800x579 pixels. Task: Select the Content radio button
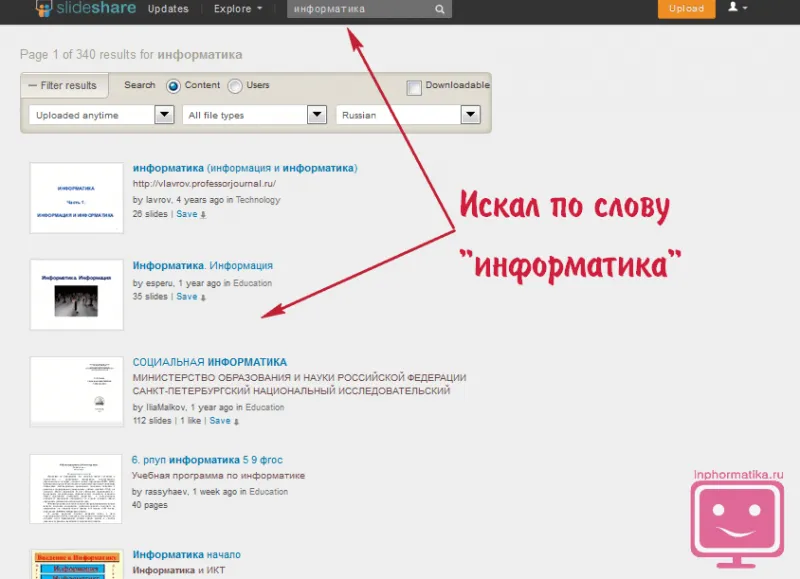click(x=173, y=86)
